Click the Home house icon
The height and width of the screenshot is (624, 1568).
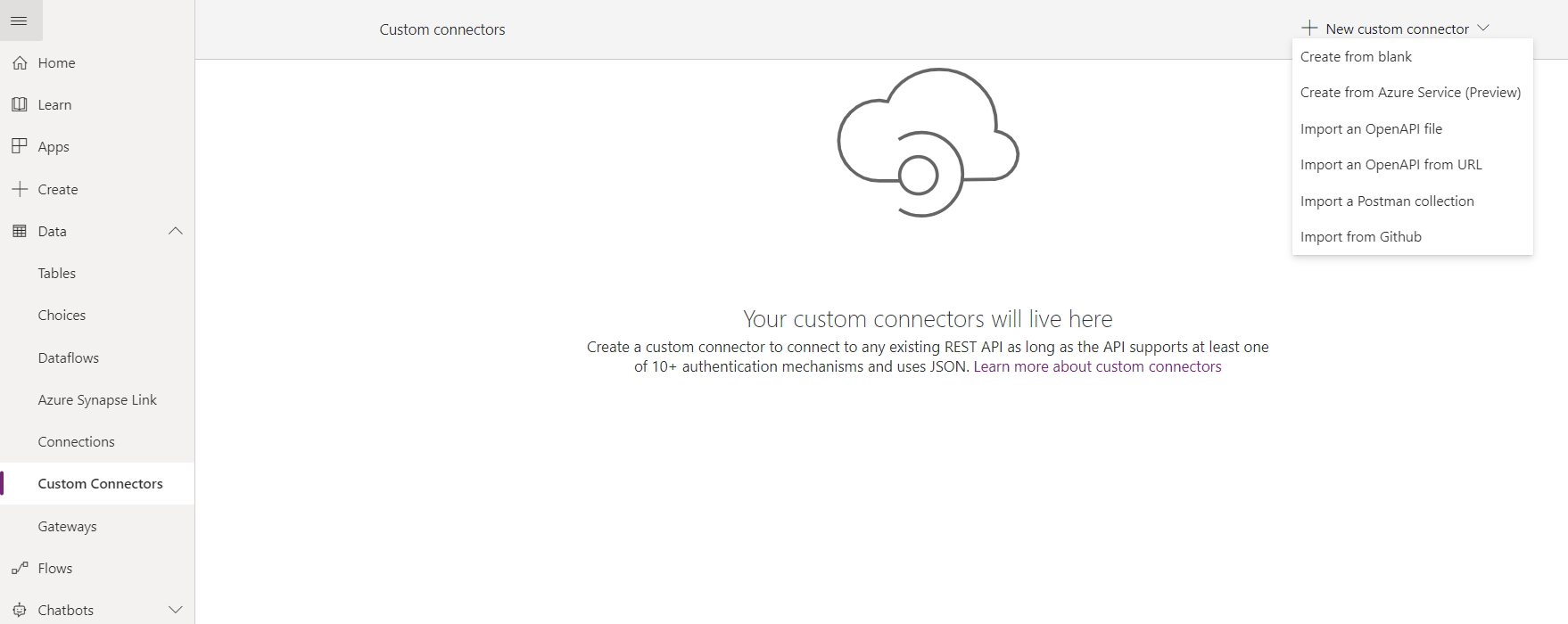[x=20, y=63]
